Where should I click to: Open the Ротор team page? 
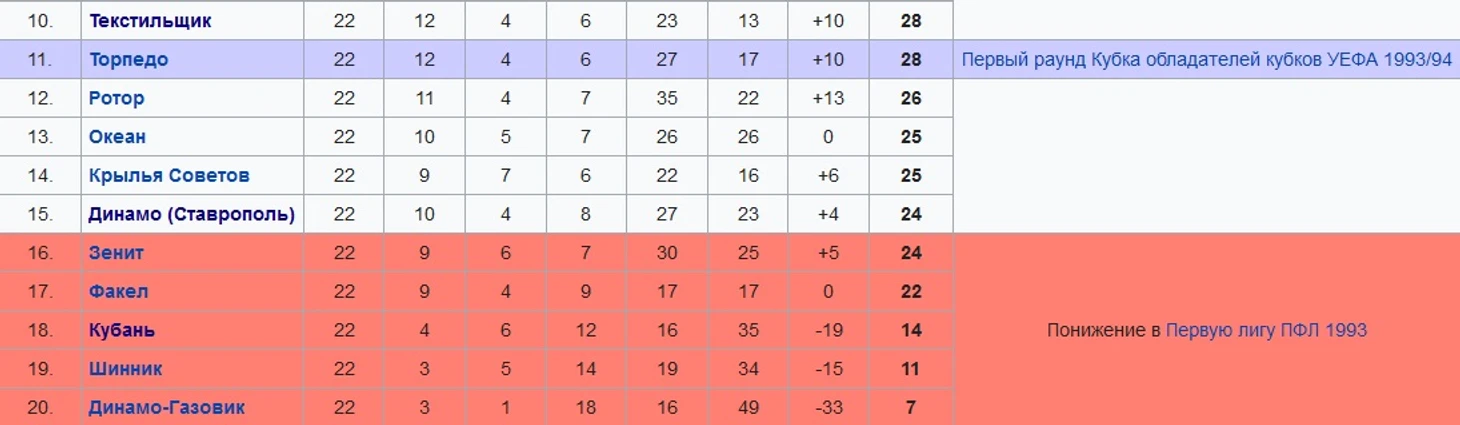pyautogui.click(x=116, y=98)
